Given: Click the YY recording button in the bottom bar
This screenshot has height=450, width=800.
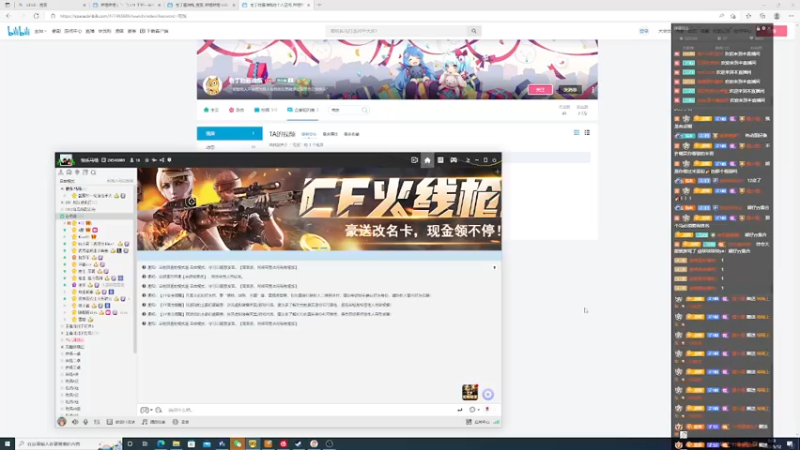Looking at the screenshot, I should point(182,422).
